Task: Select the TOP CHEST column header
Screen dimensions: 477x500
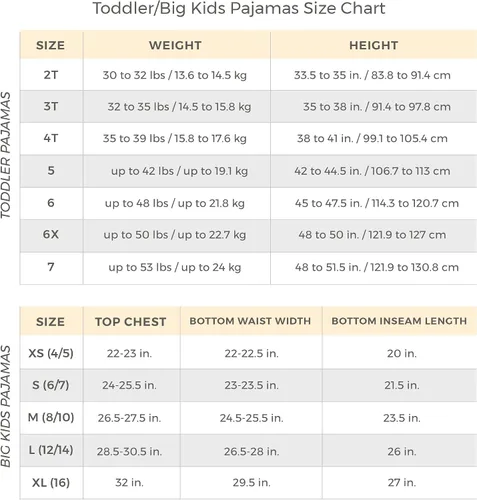Action: point(131,322)
